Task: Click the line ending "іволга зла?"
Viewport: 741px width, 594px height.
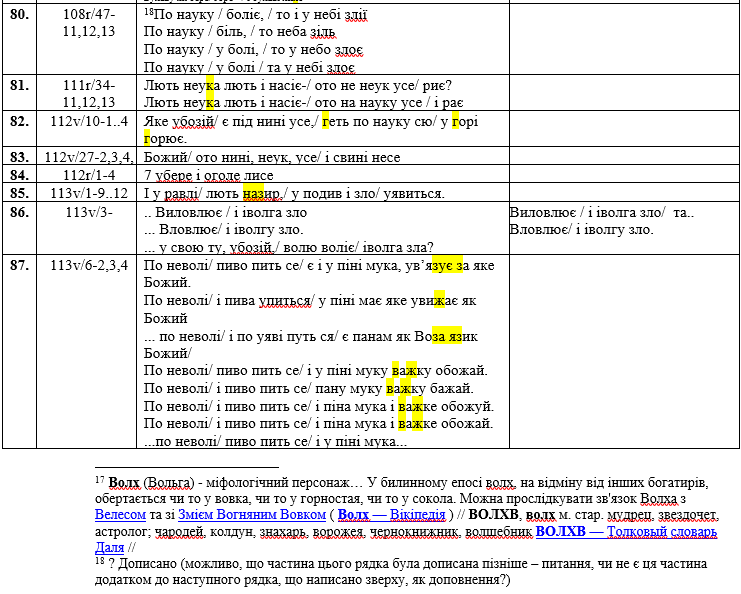Action: pos(288,248)
